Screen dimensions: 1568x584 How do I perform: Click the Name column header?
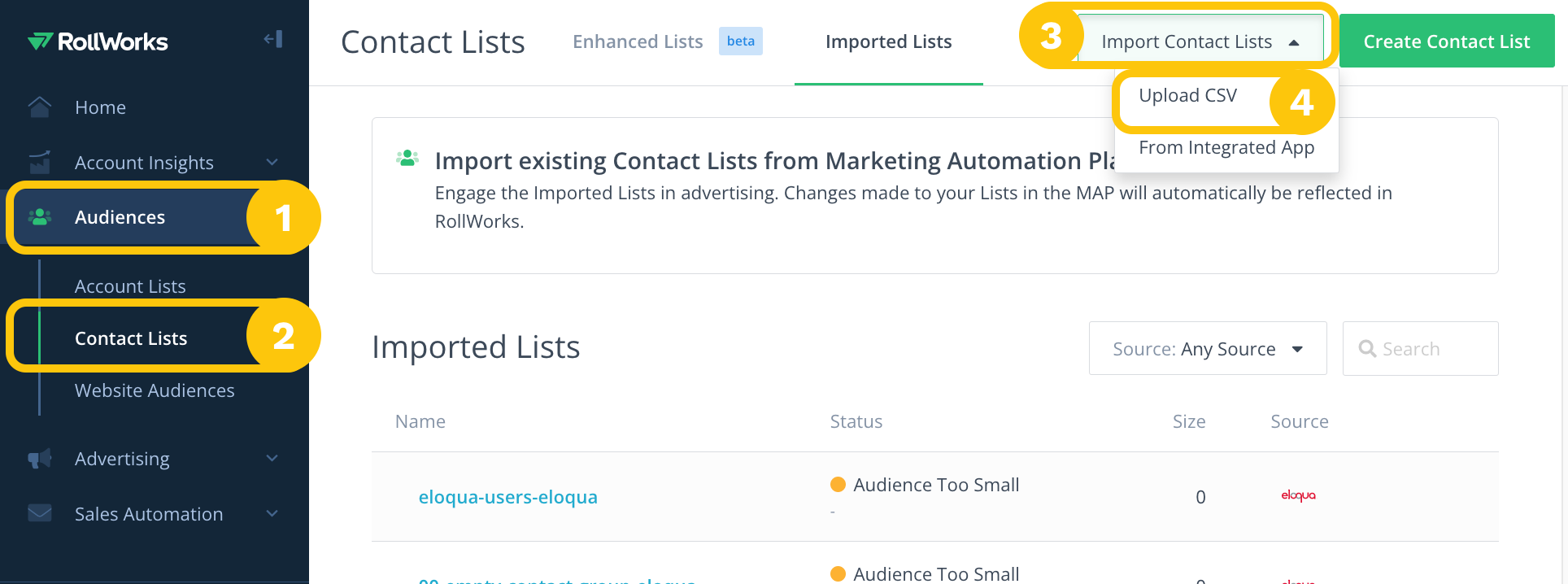click(420, 421)
